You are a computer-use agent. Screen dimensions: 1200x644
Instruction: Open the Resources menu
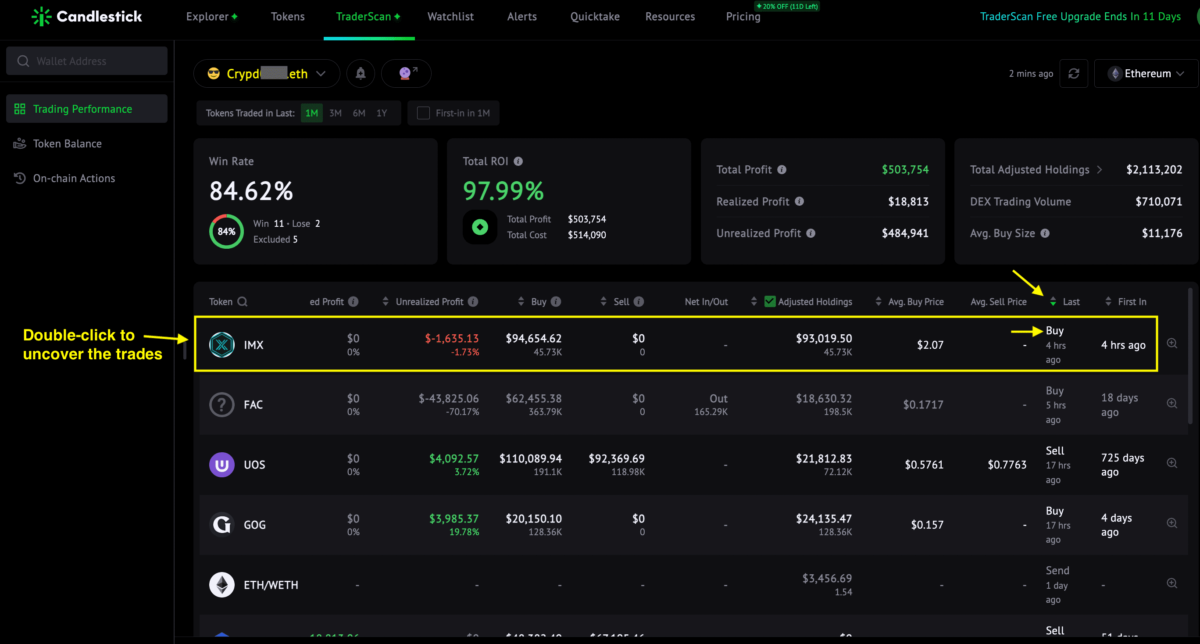click(670, 16)
